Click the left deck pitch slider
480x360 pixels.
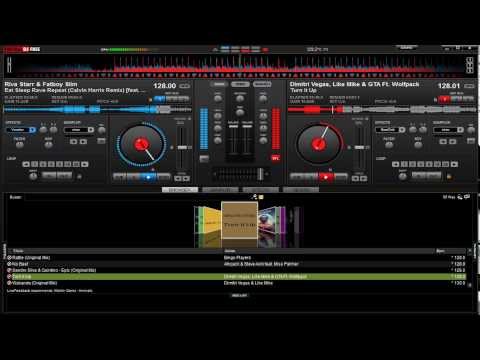[182, 147]
